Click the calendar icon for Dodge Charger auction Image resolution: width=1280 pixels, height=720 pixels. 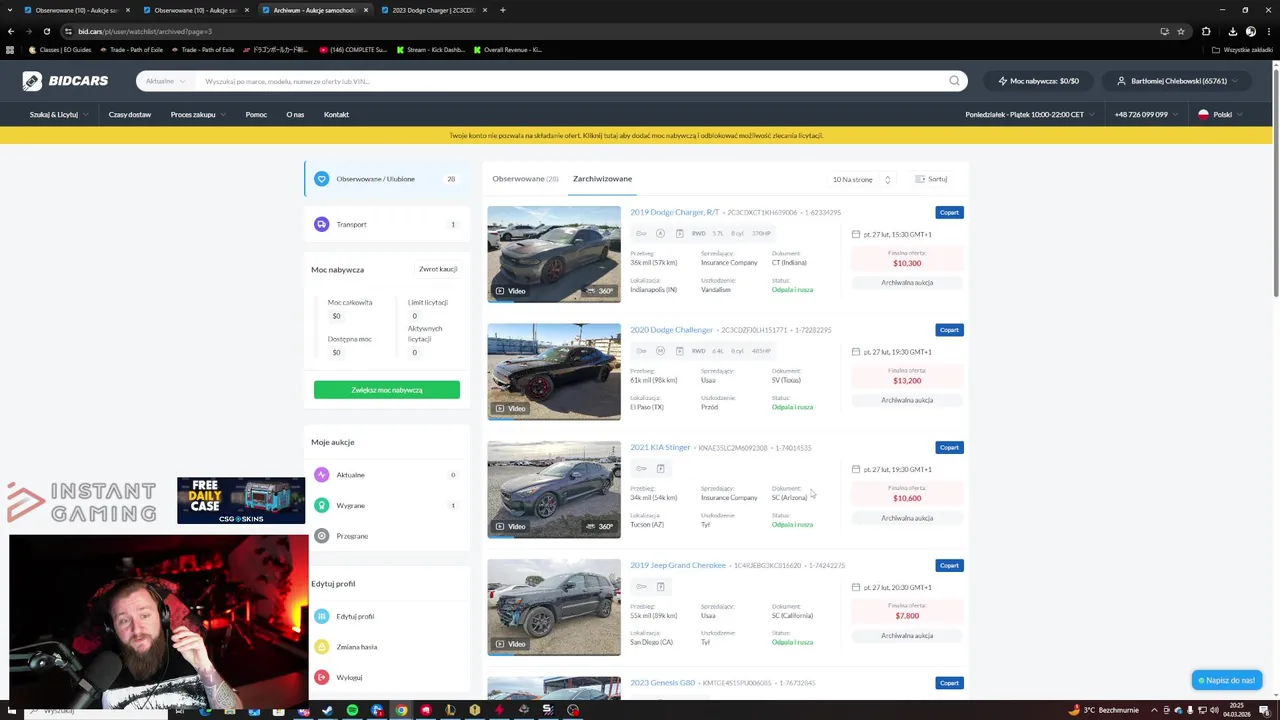[x=856, y=234]
